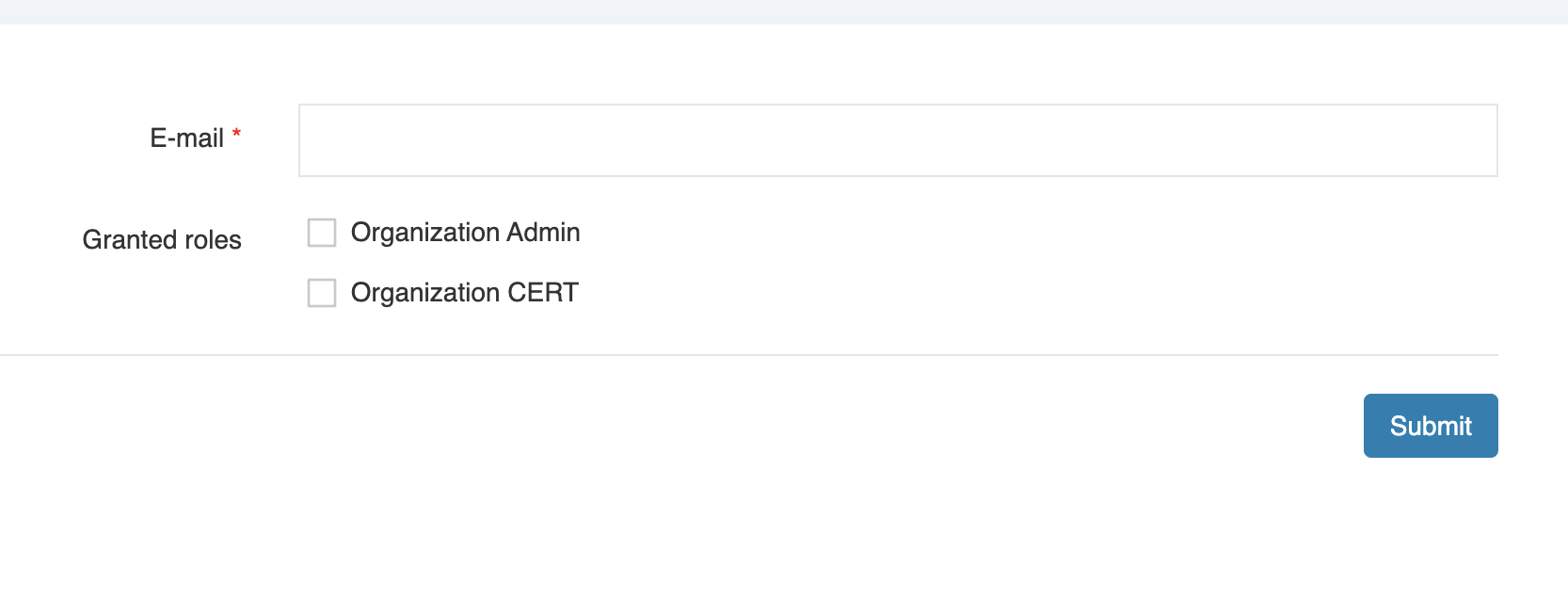The image size is (1568, 616).
Task: Focus the empty e-mail text box
Action: (898, 140)
